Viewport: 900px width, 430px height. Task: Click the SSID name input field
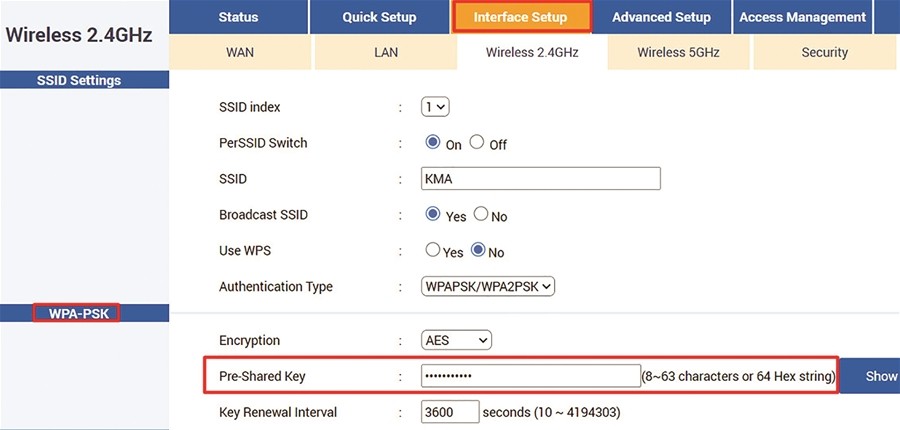(x=541, y=179)
